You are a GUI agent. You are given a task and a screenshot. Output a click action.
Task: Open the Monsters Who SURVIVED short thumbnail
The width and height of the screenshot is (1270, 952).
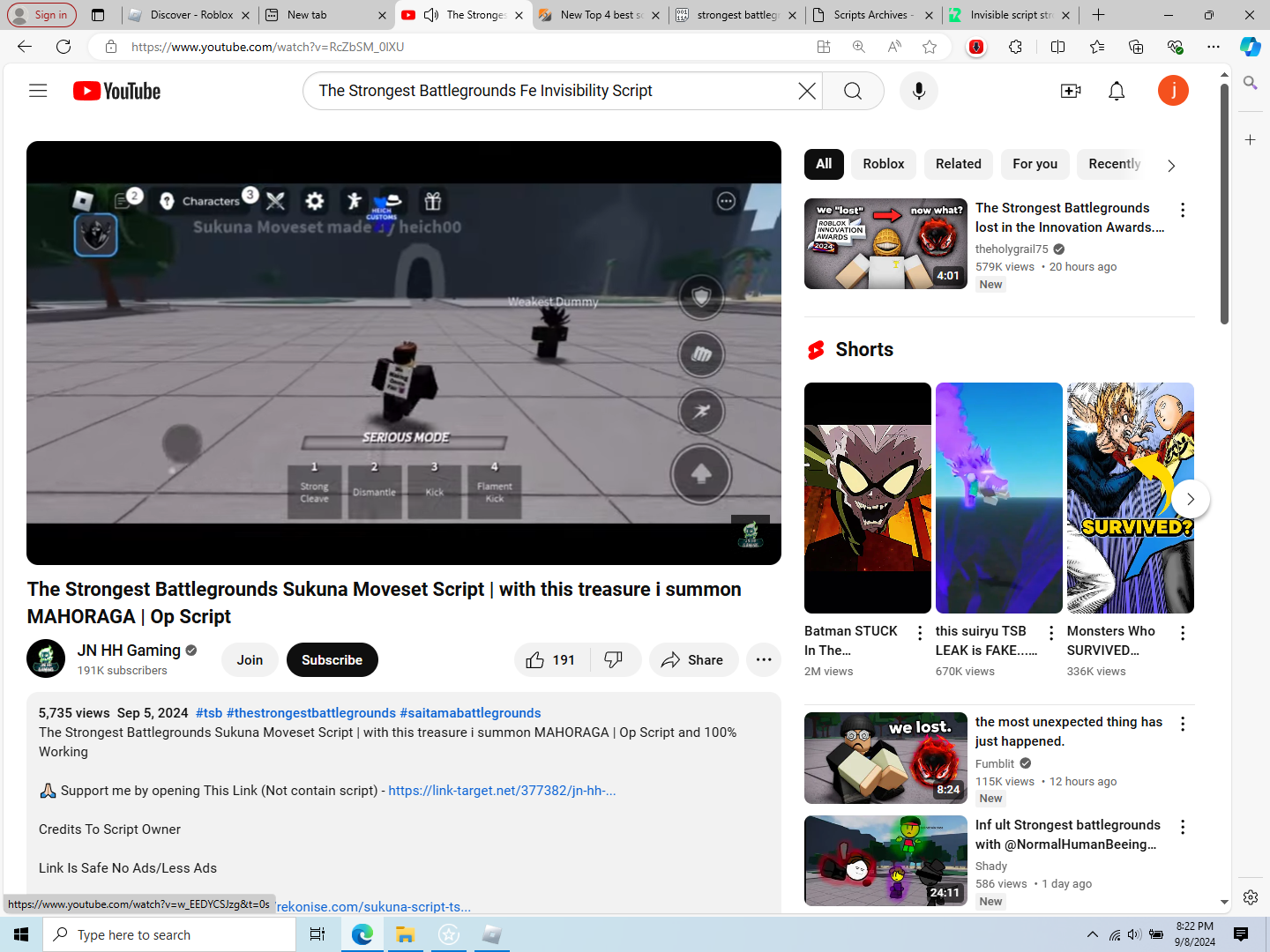1131,498
